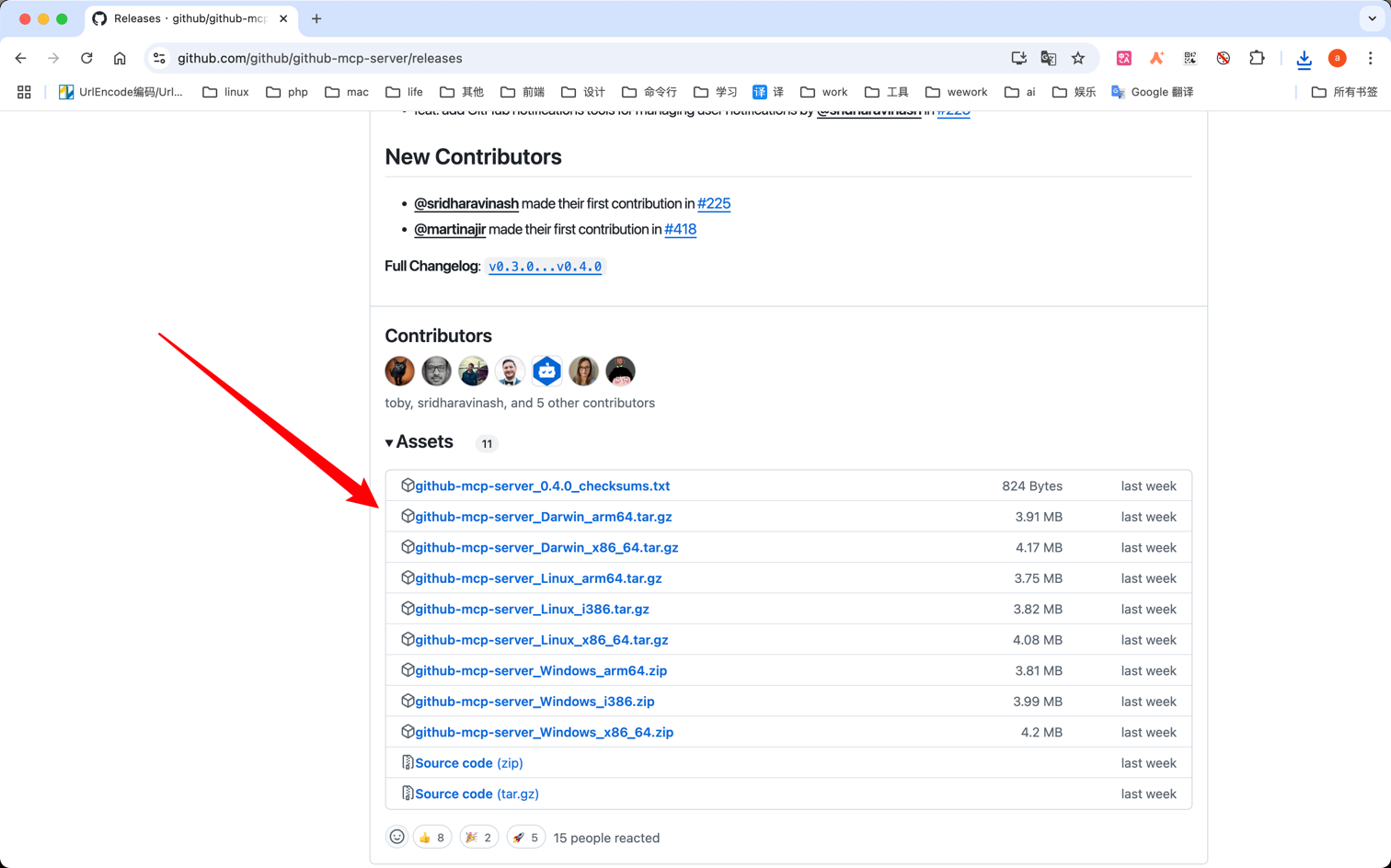Close the Releases GitHub tab

tap(283, 18)
